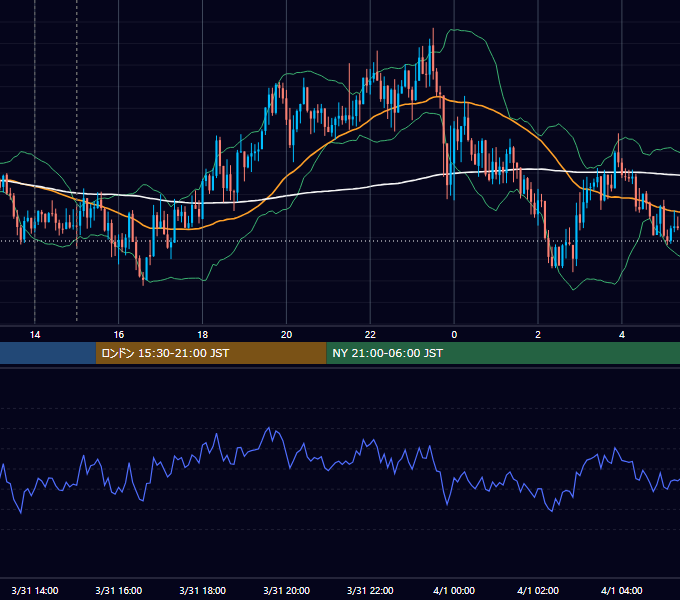Image resolution: width=680 pixels, height=600 pixels.
Task: Click the 18 hour label on the price chart axis
Action: point(203,335)
